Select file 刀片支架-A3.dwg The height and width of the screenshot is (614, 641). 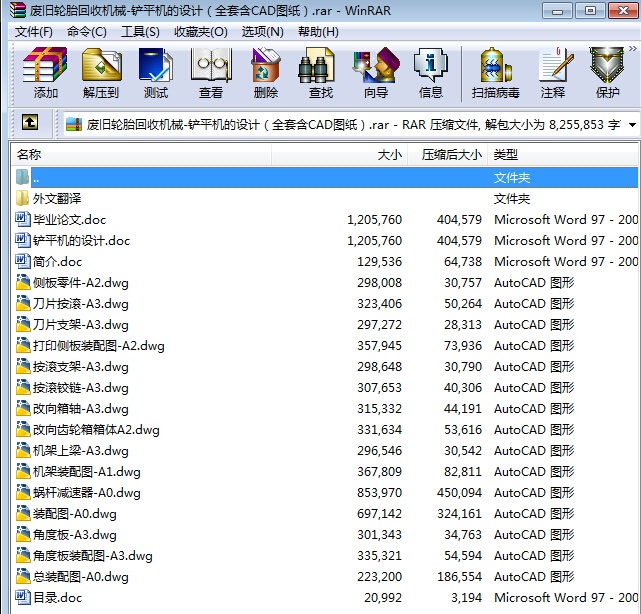coord(326,325)
